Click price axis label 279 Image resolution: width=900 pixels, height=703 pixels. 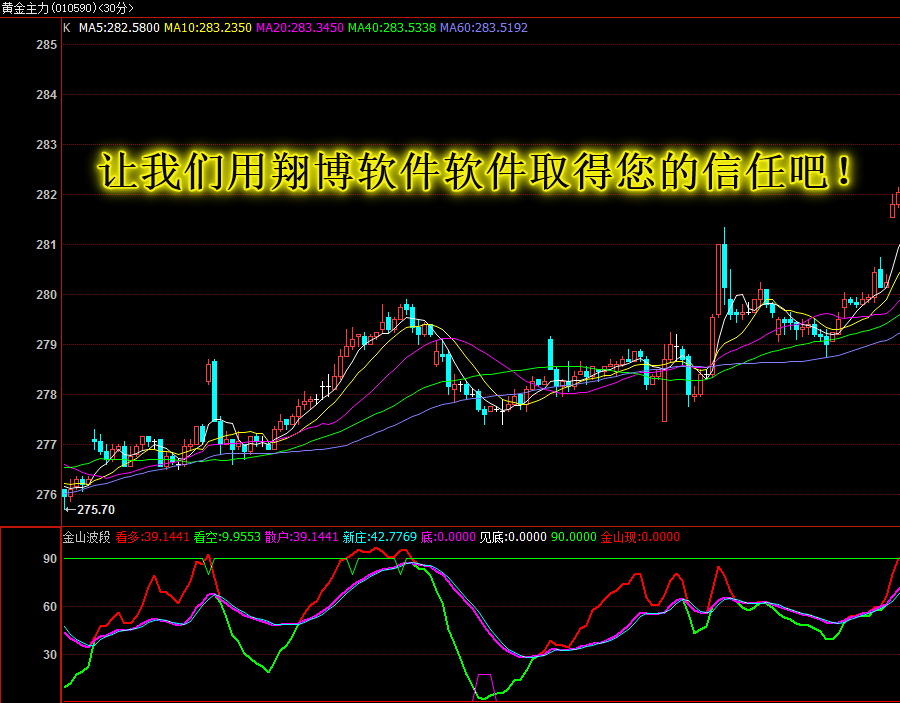click(46, 344)
